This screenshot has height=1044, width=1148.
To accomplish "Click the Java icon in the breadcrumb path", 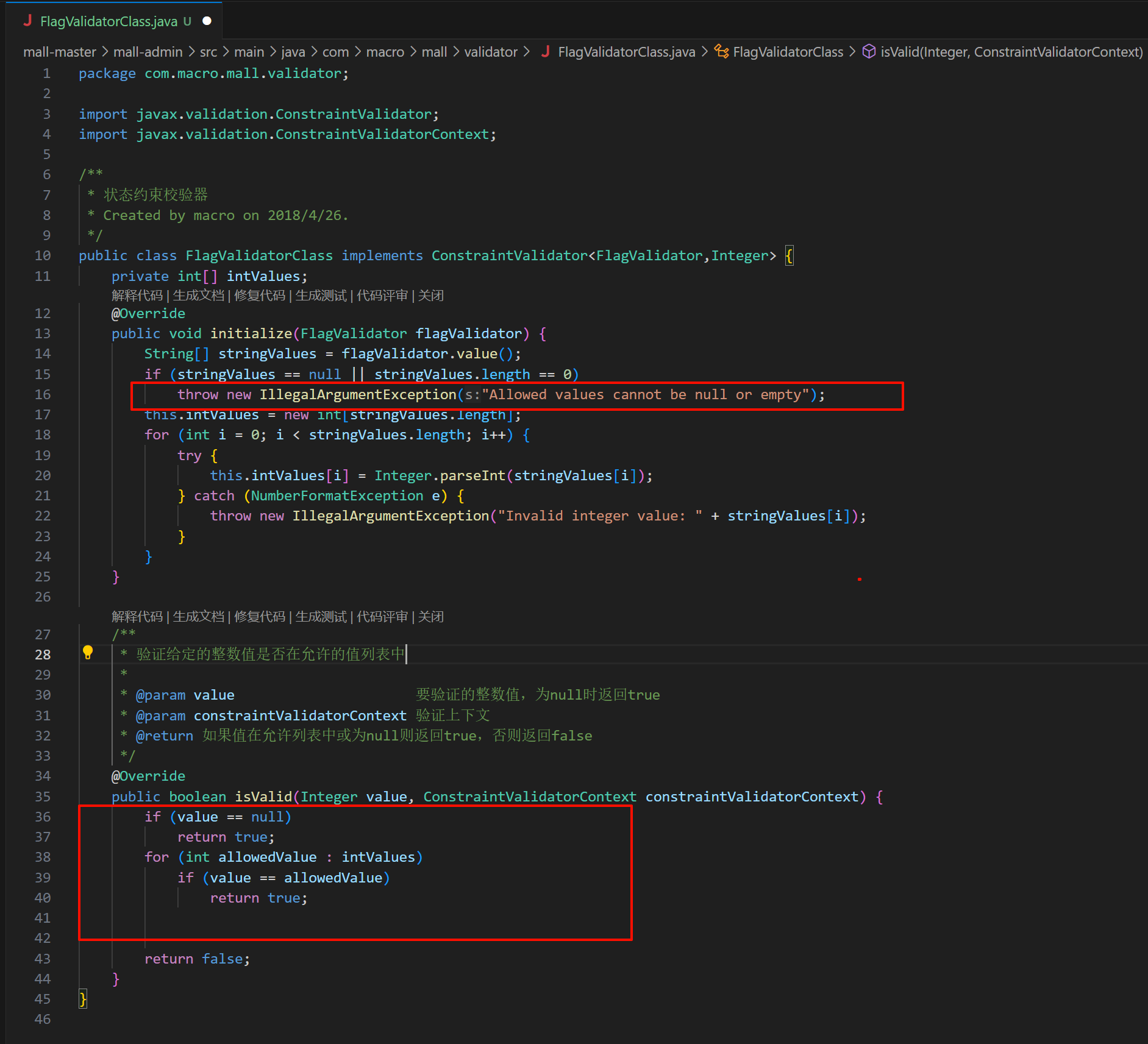I will pyautogui.click(x=546, y=52).
